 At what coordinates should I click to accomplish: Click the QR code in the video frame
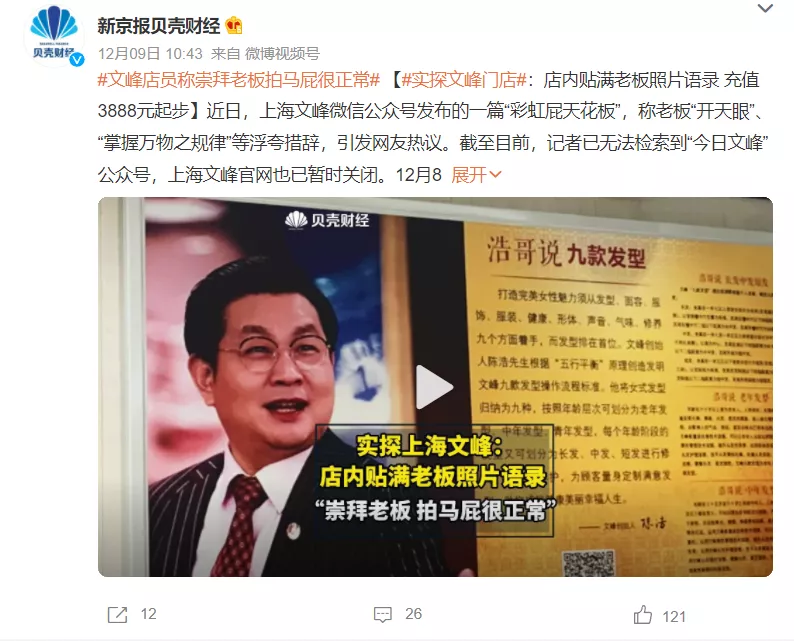coord(588,563)
